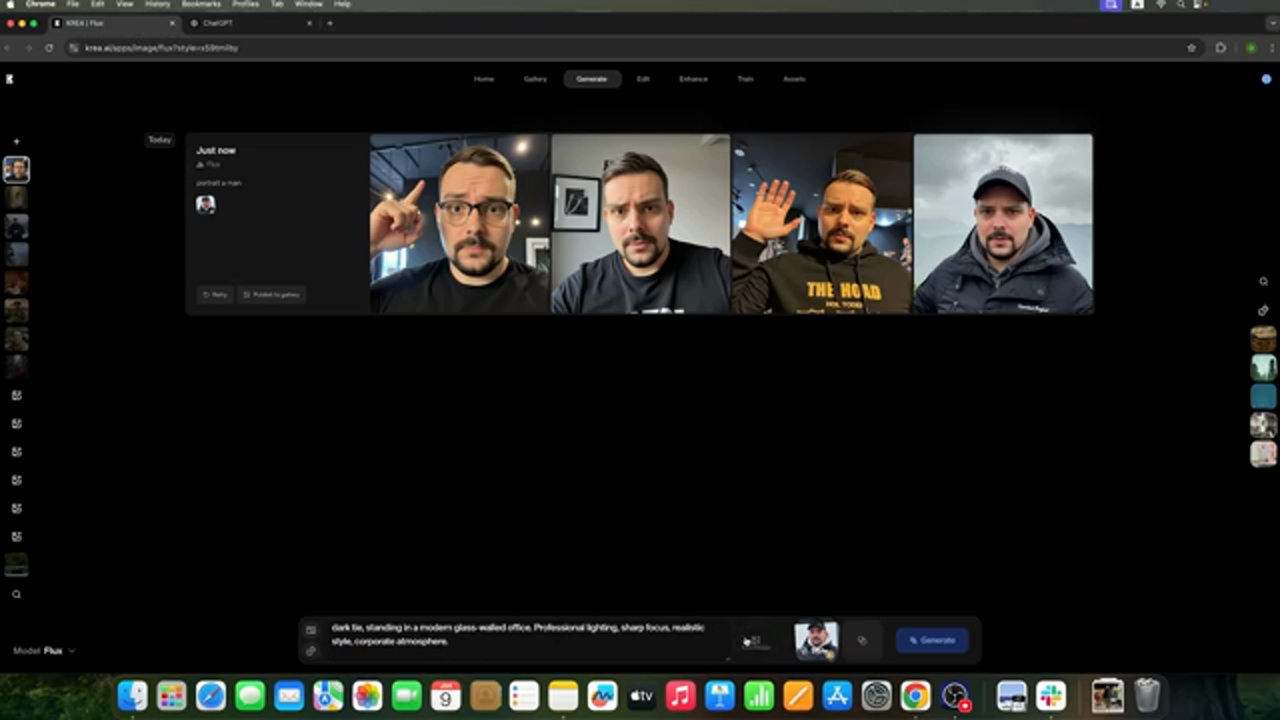Open generated image of man in The Road hoodie
The width and height of the screenshot is (1280, 720).
[822, 224]
